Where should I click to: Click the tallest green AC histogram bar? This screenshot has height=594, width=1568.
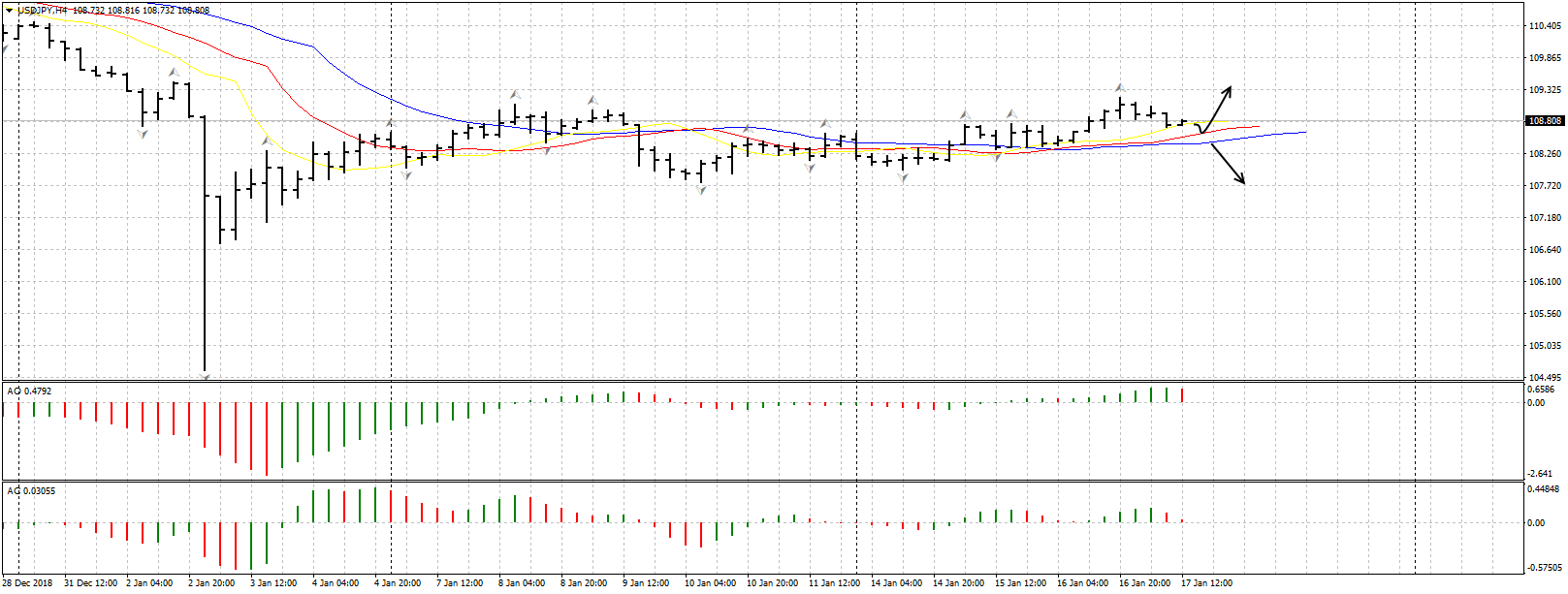pos(375,505)
